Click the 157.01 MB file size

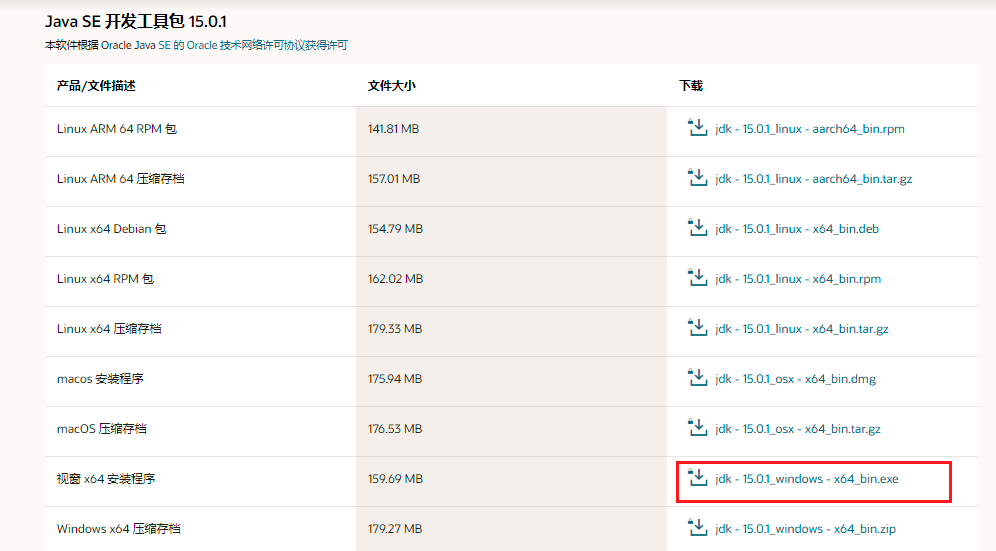tap(394, 179)
